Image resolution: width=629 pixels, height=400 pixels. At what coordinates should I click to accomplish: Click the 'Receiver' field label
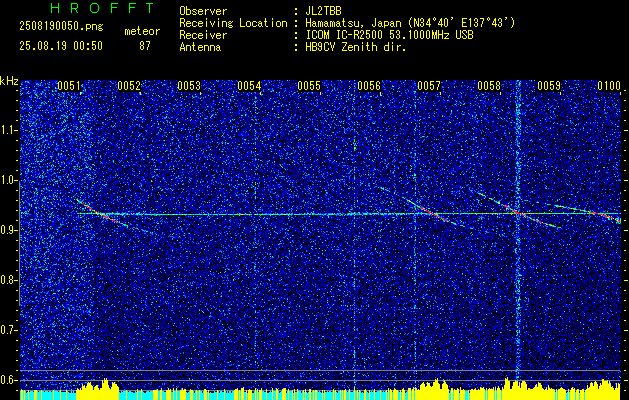(203, 35)
